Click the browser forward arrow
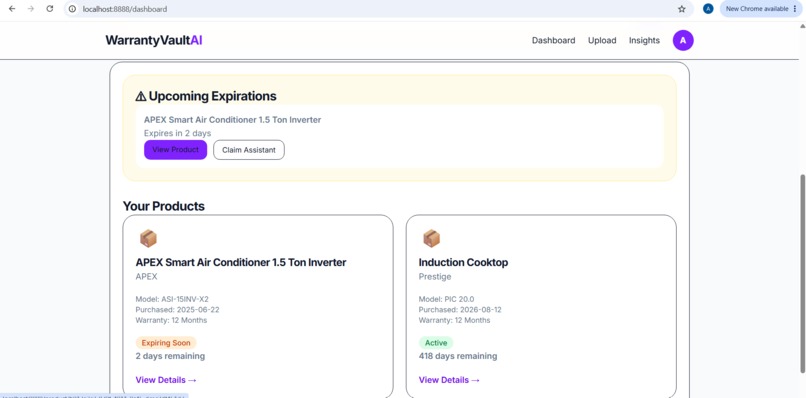Image resolution: width=806 pixels, height=398 pixels. tap(31, 9)
